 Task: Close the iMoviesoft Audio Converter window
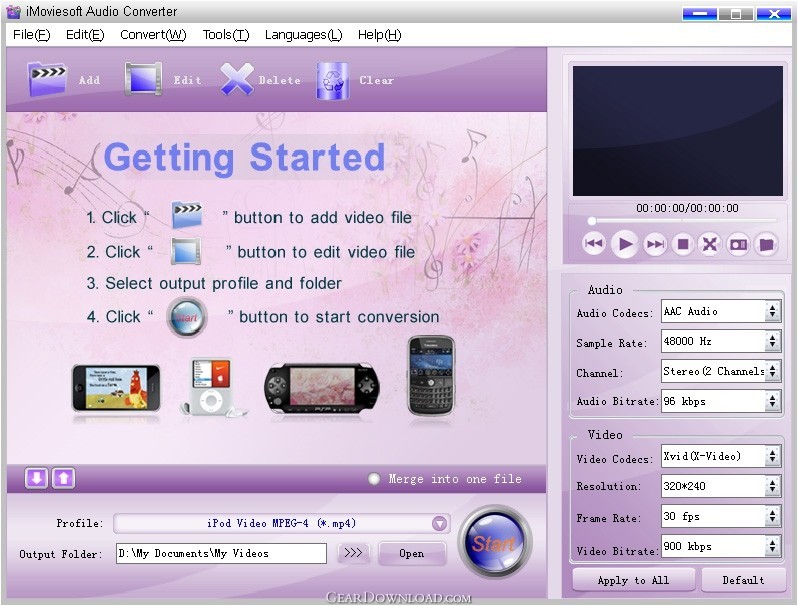point(774,14)
